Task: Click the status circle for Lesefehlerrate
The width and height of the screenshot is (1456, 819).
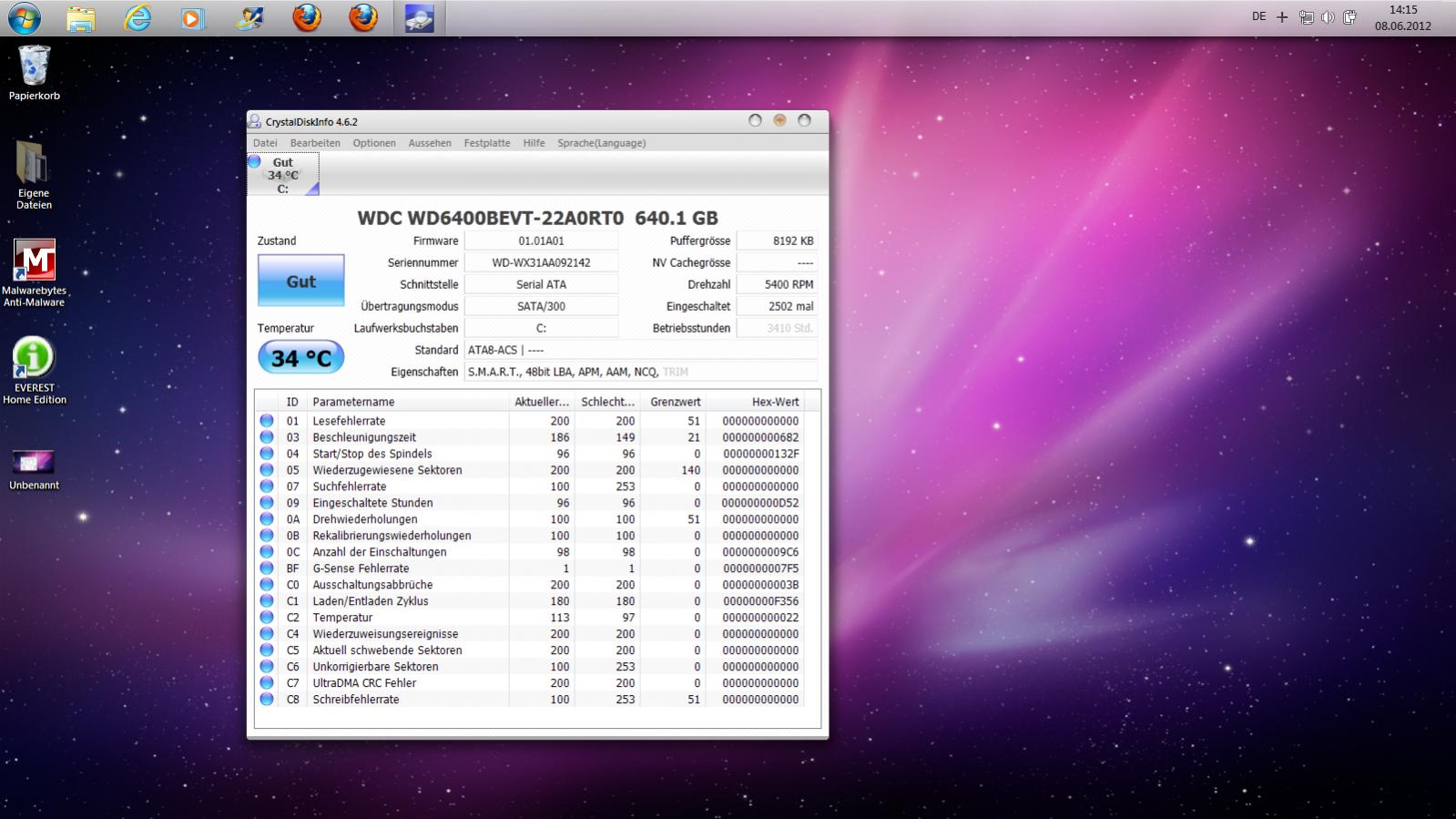Action: point(267,421)
